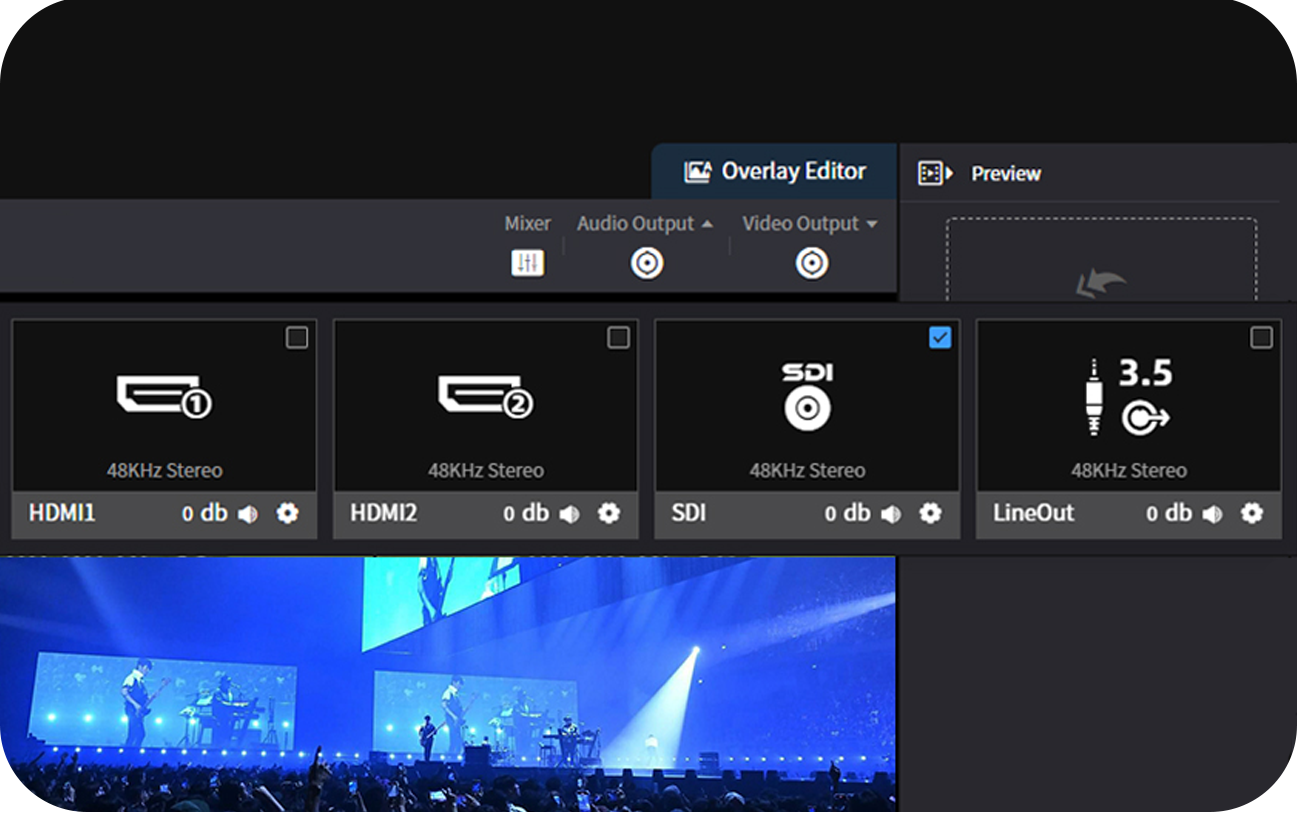The width and height of the screenshot is (1297, 813).
Task: Mute the HDMI2 speaker icon
Action: point(570,514)
